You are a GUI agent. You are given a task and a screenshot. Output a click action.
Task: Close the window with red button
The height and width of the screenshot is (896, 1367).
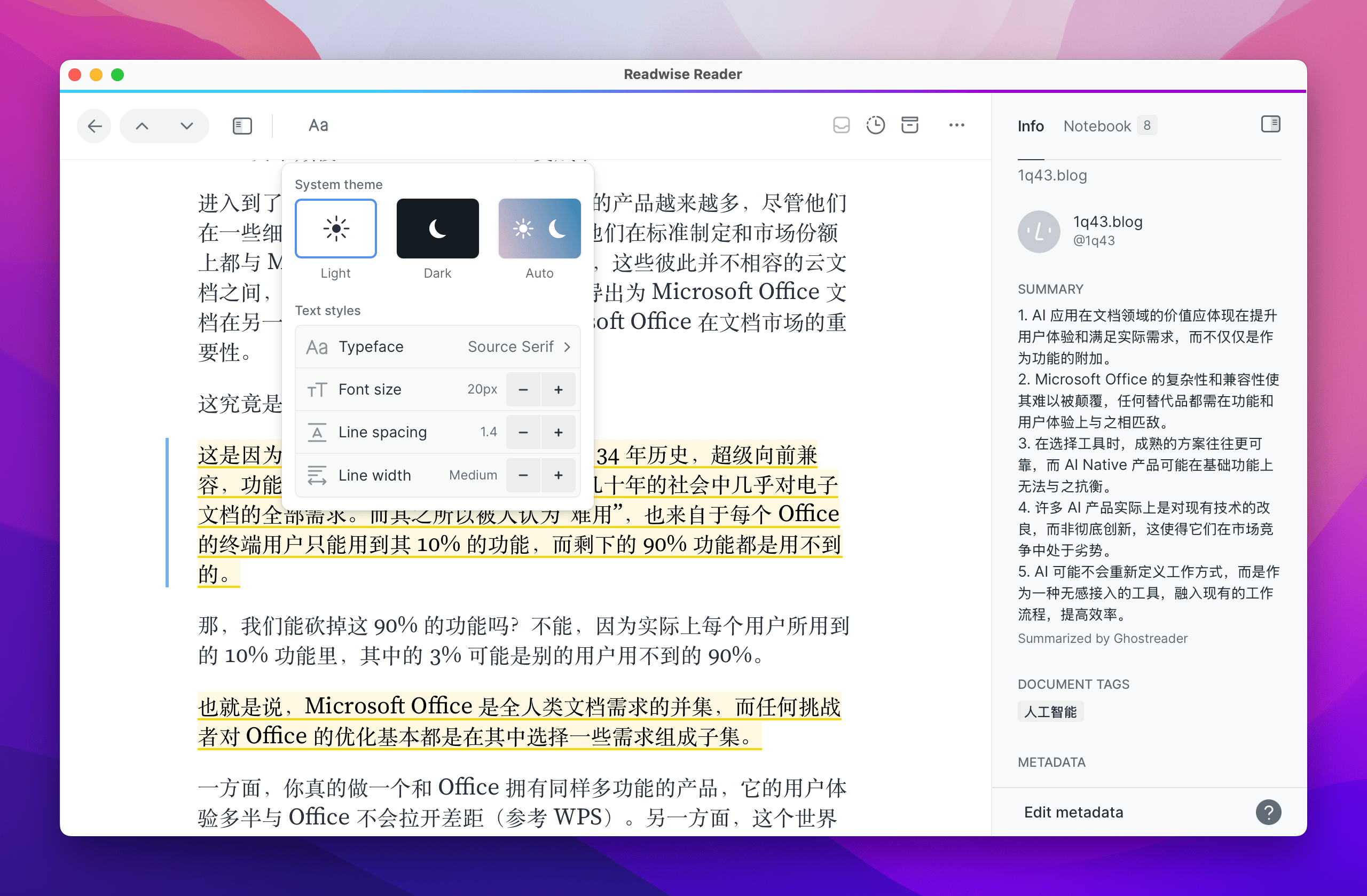75,75
